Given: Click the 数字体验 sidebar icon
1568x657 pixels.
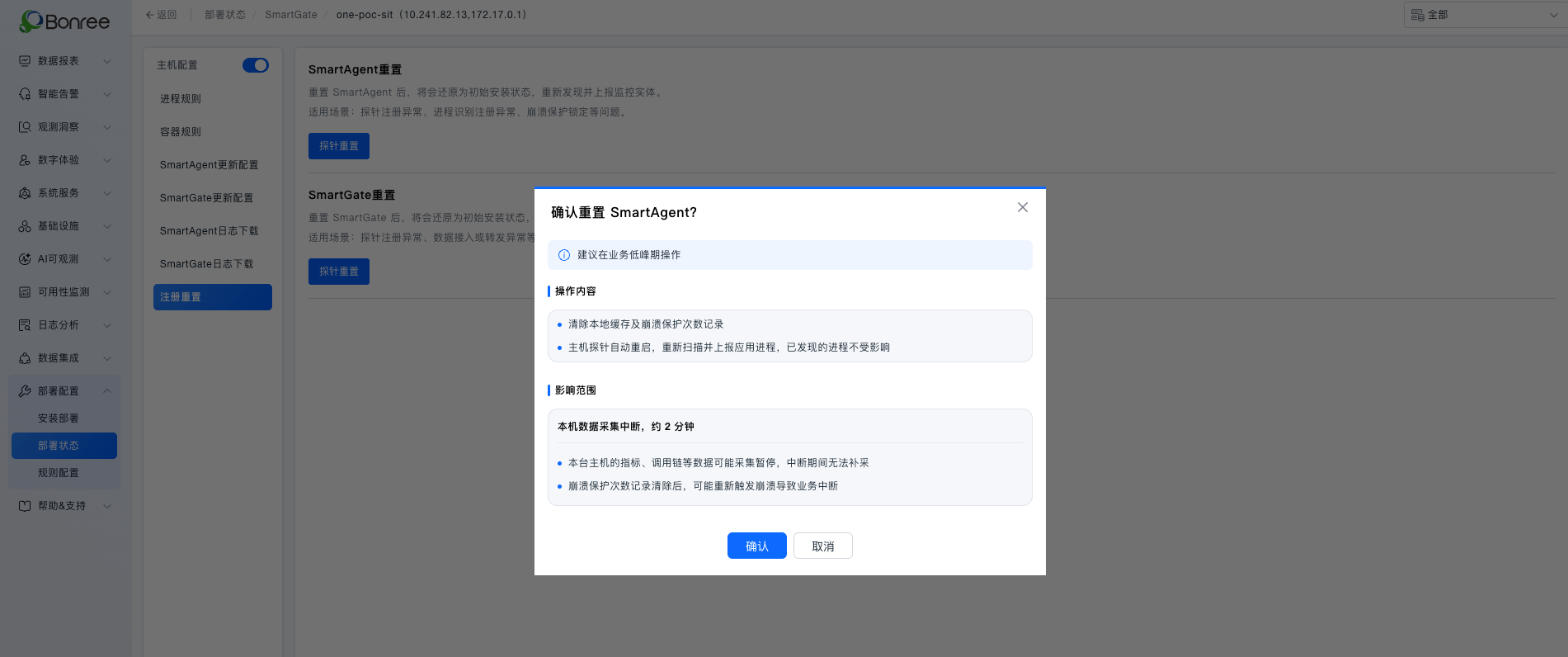Looking at the screenshot, I should tap(25, 160).
